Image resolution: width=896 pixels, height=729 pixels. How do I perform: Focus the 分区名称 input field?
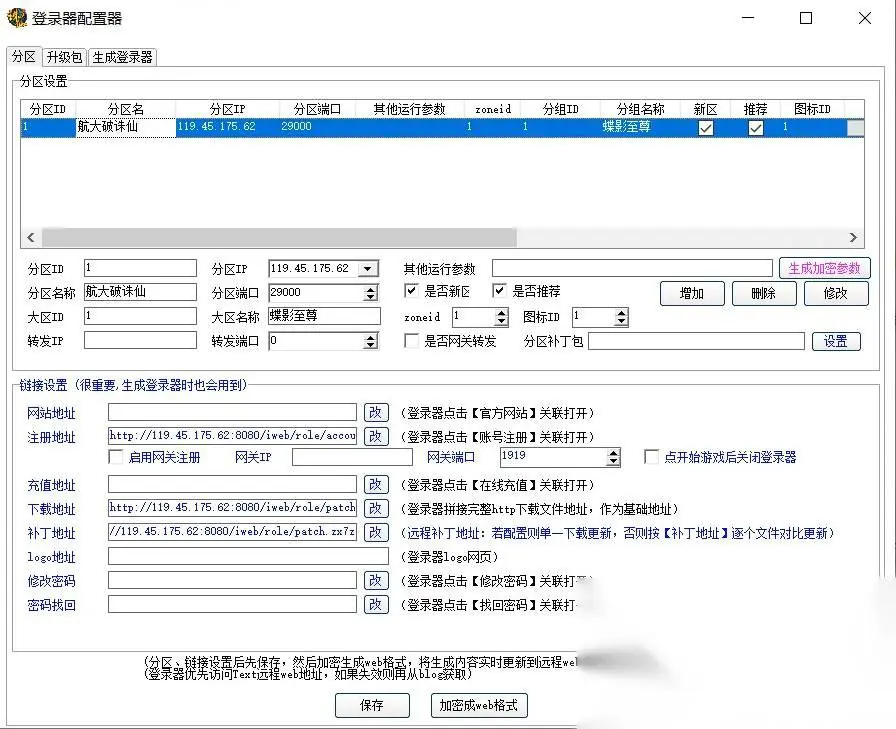(140, 292)
